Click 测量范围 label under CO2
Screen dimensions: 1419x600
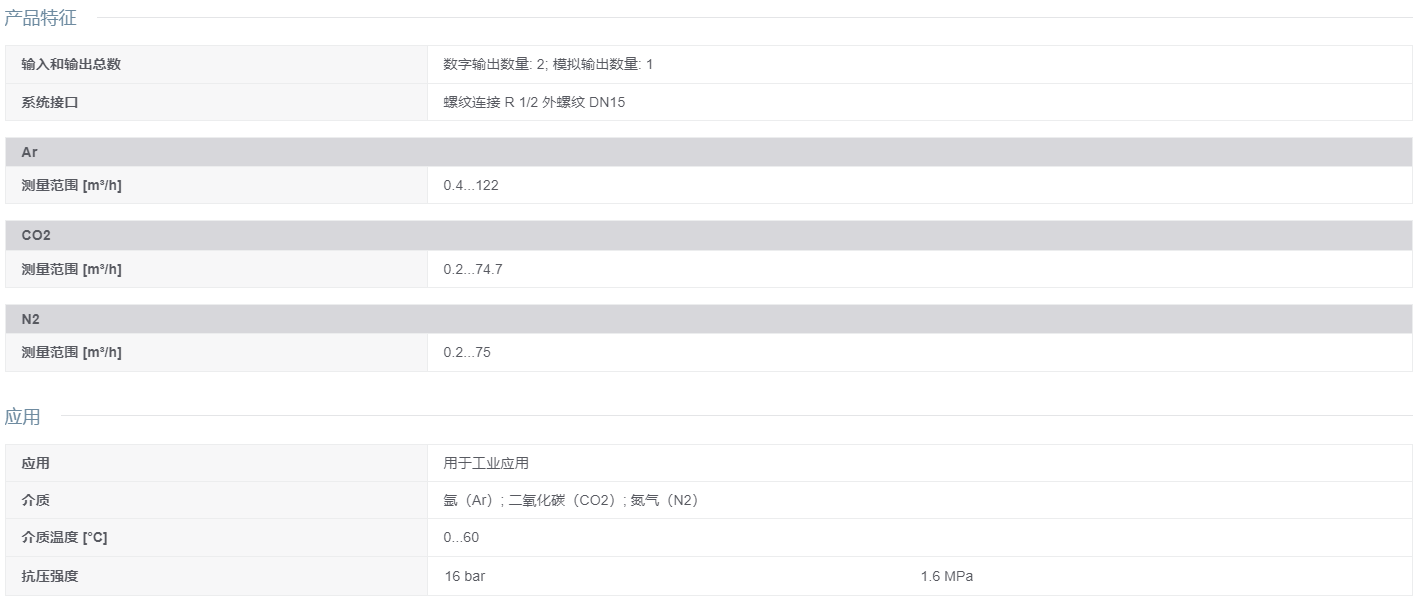click(x=71, y=269)
